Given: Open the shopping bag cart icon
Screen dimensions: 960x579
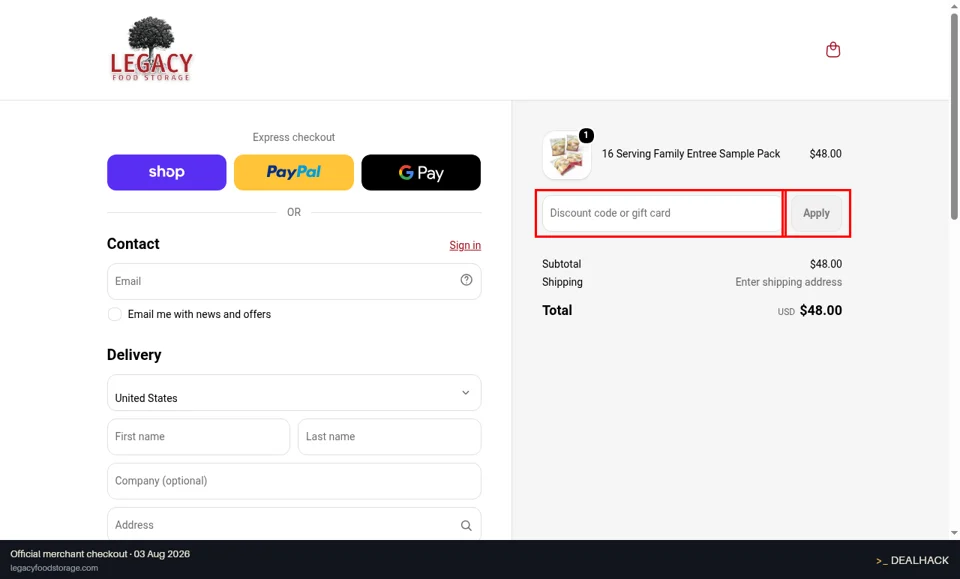Looking at the screenshot, I should pos(833,50).
